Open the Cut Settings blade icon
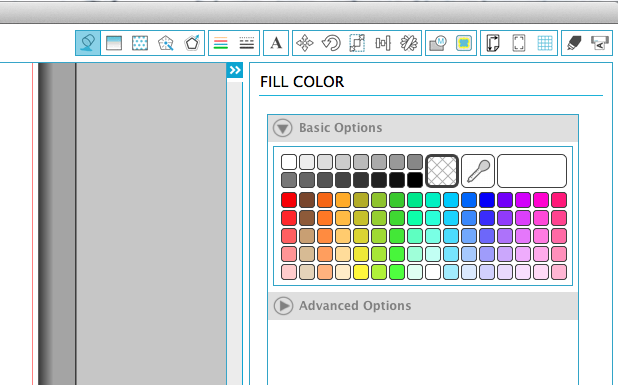The image size is (618, 385). coord(574,43)
